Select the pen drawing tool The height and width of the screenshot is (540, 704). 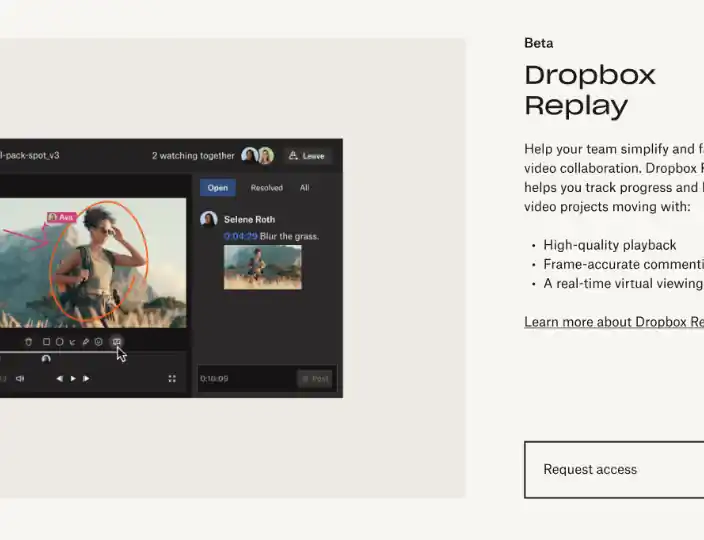(x=85, y=342)
